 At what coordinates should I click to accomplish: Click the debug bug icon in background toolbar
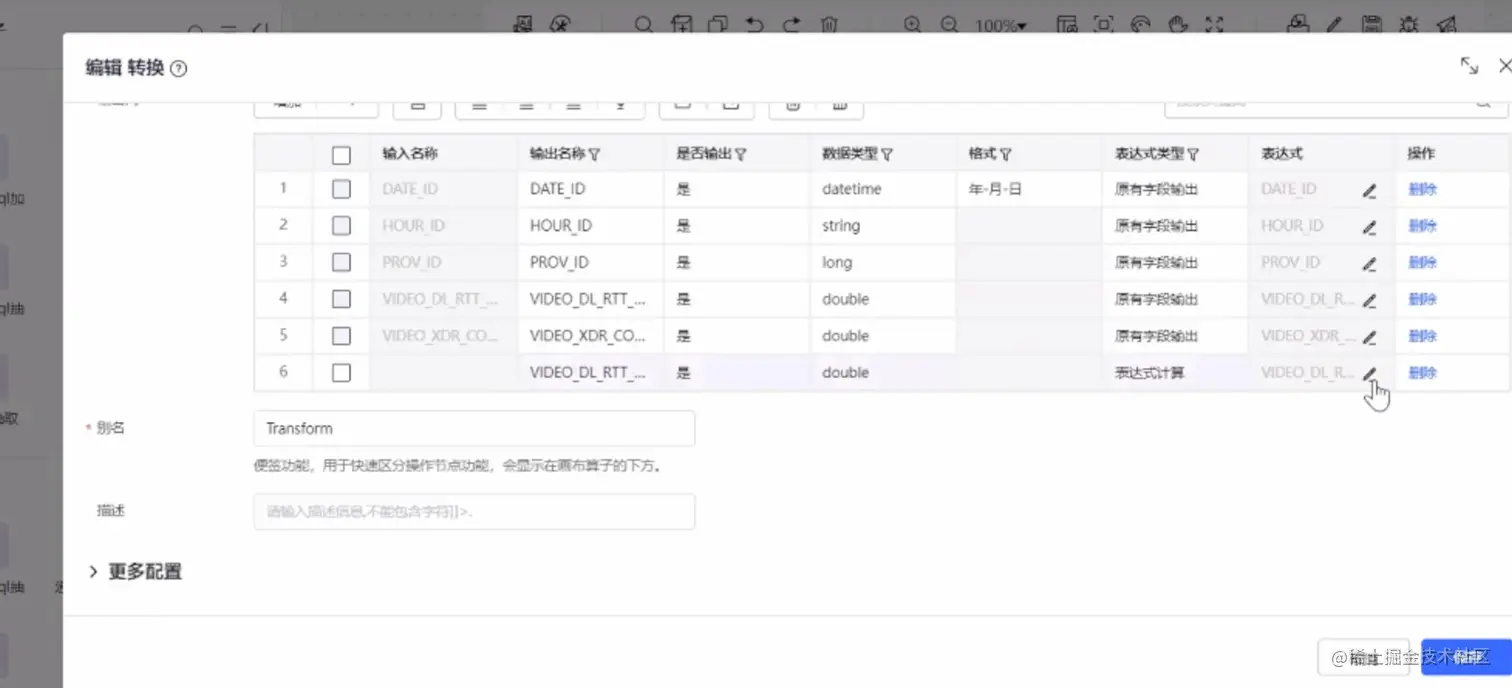1409,24
